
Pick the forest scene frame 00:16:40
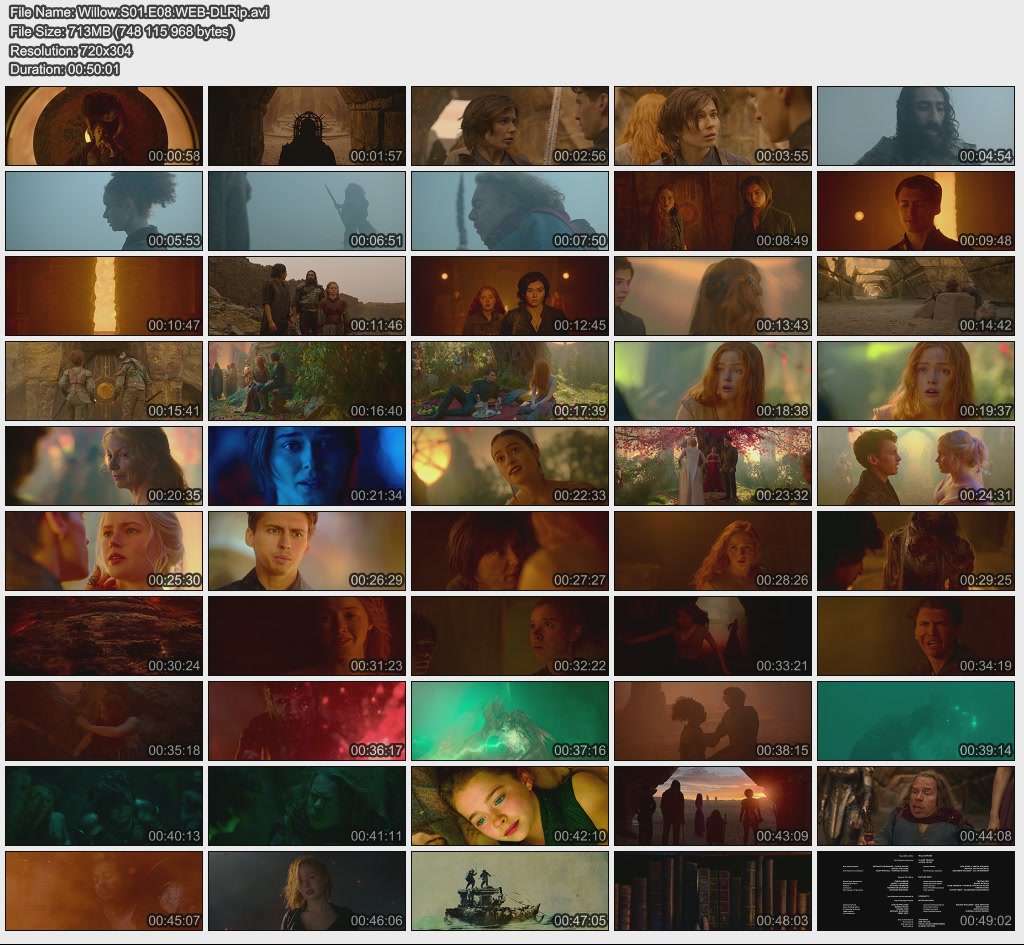point(307,381)
